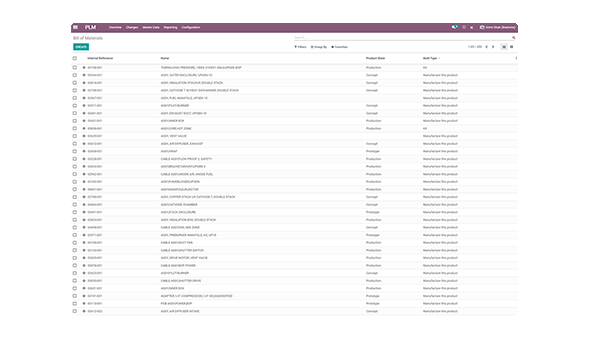Click star icon in ASSY,CATHODE CHAMBER row
This screenshot has width=590, height=360.
point(84,205)
